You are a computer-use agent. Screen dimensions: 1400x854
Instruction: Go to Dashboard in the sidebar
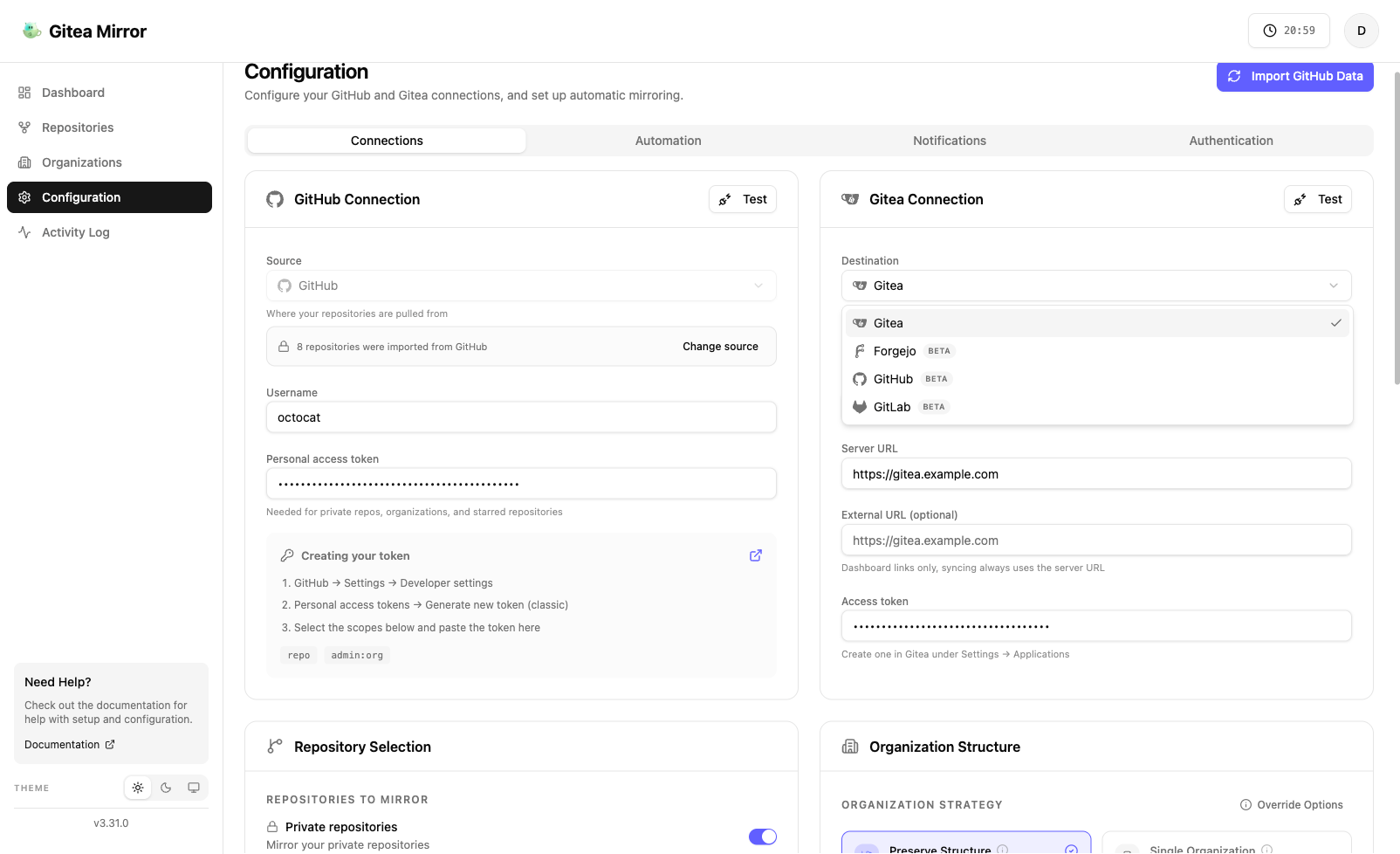[x=109, y=93]
